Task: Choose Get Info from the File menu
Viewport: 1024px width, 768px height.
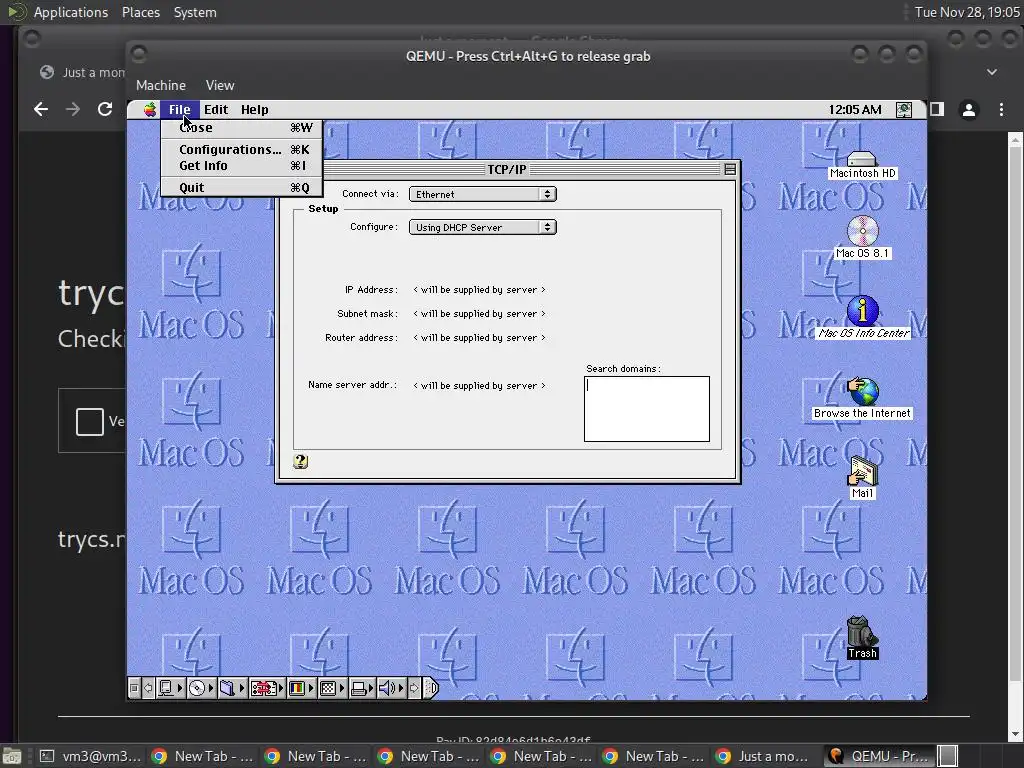Action: coord(242,166)
